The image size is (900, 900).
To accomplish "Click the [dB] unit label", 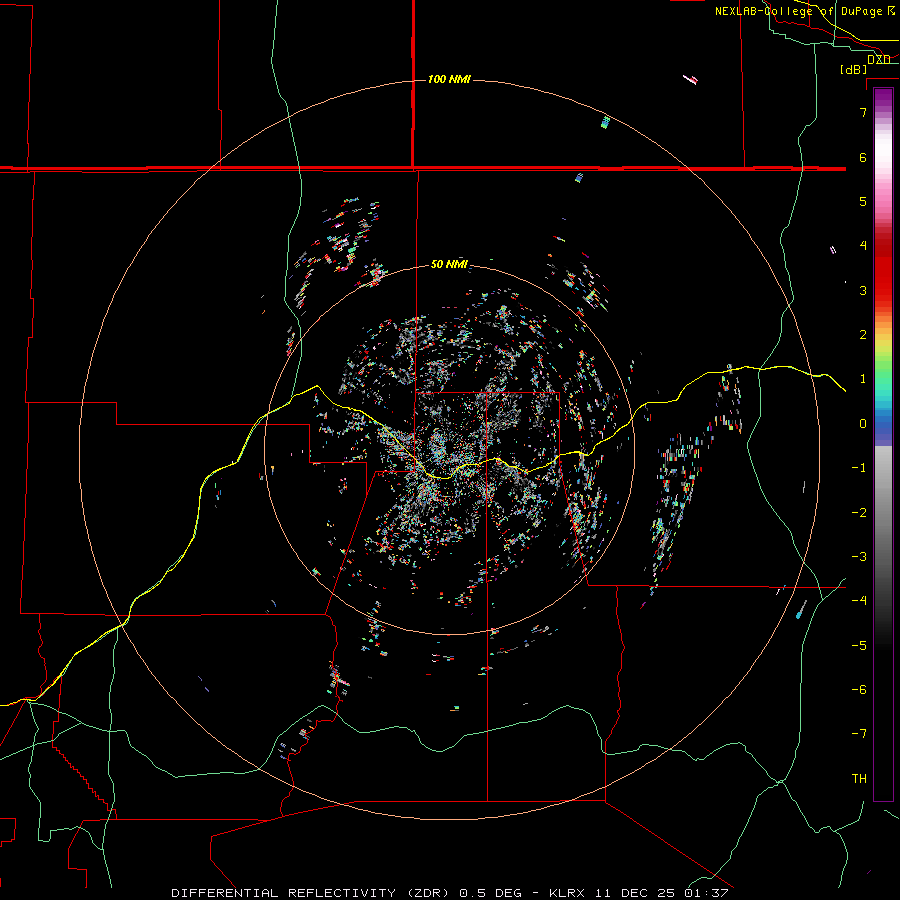I will [854, 69].
